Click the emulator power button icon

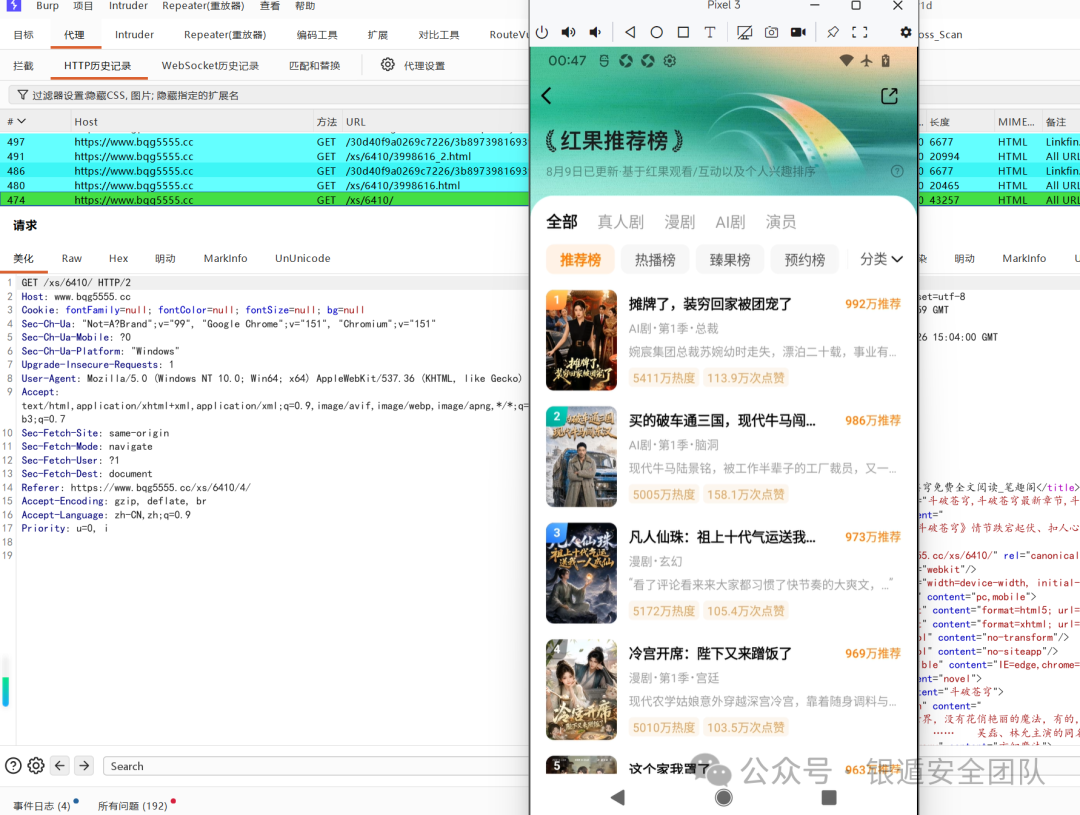pos(542,32)
